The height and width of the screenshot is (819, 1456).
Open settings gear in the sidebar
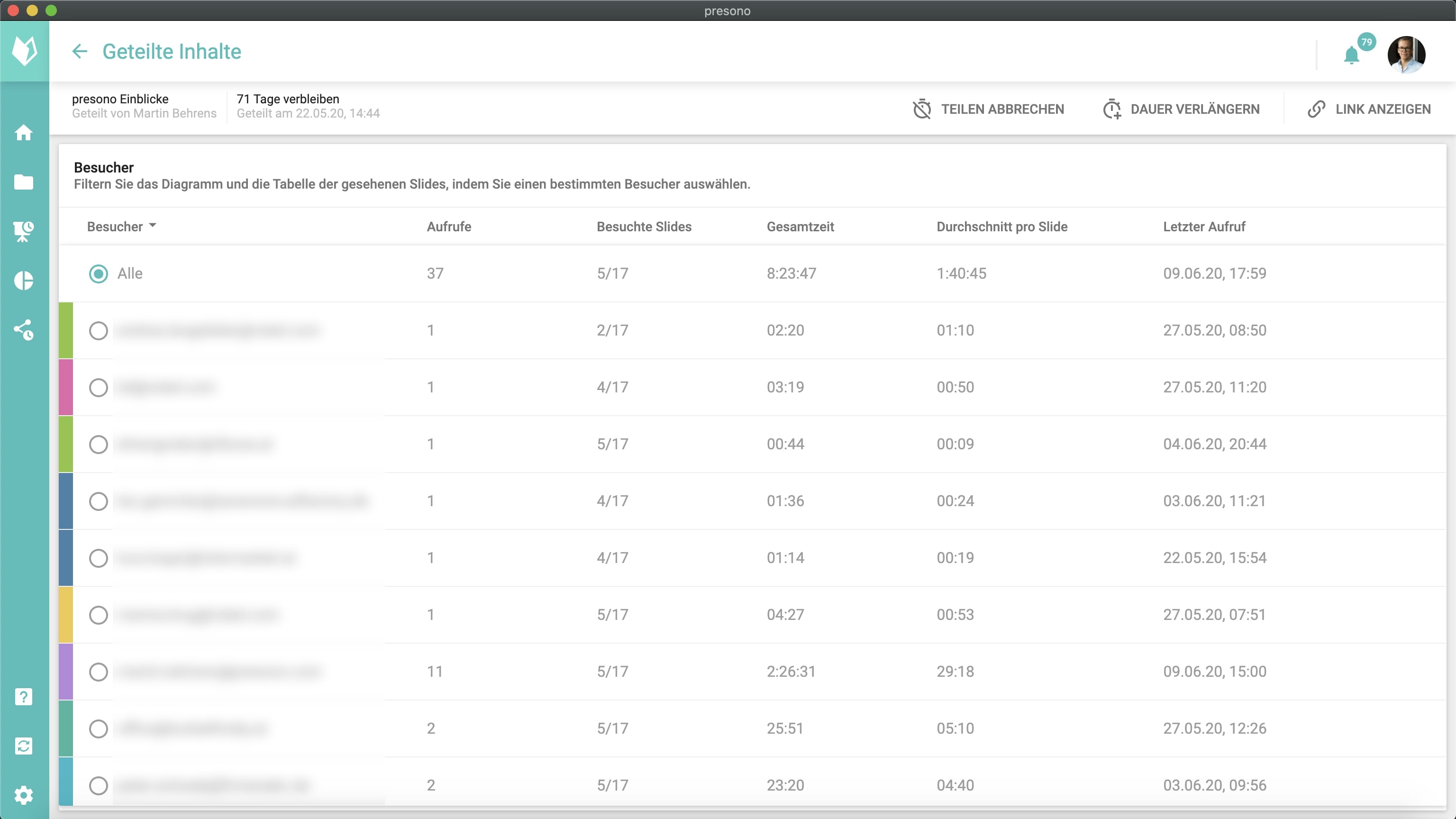tap(24, 795)
